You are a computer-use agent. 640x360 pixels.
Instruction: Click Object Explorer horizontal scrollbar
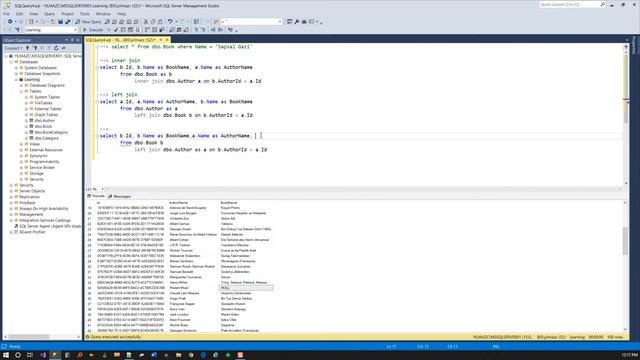29,337
